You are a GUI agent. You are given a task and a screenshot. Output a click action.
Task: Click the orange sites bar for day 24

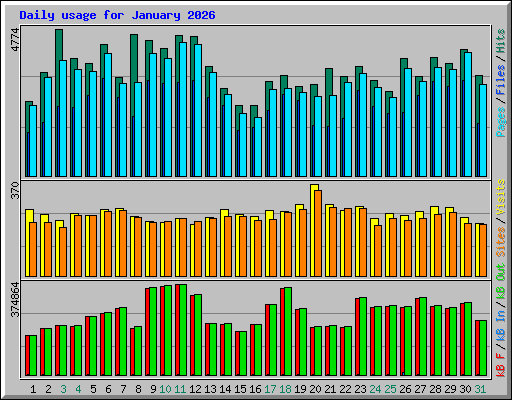[x=378, y=251]
